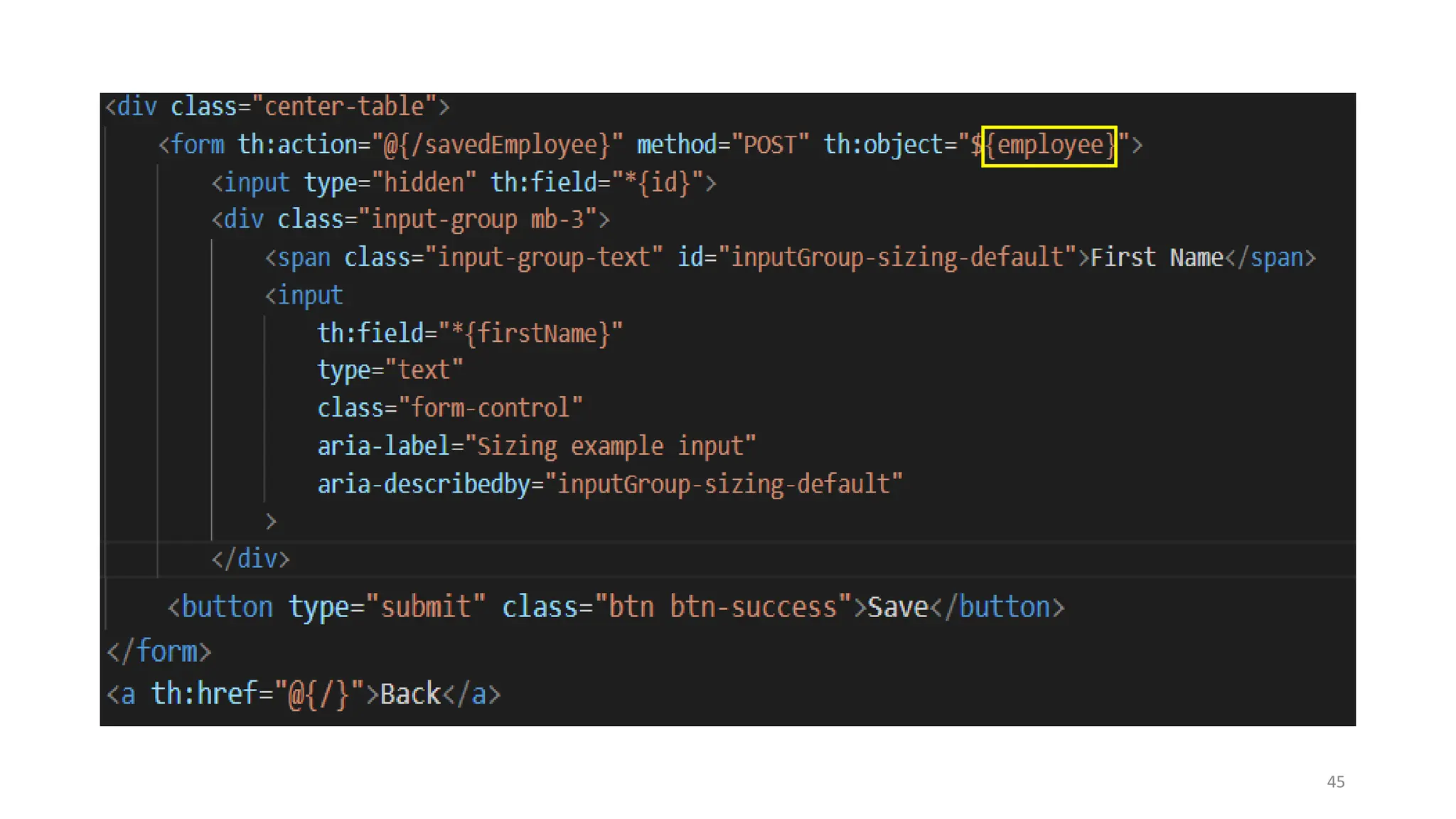The height and width of the screenshot is (819, 1456).
Task: Click the closing </div> tag
Action: pos(250,559)
